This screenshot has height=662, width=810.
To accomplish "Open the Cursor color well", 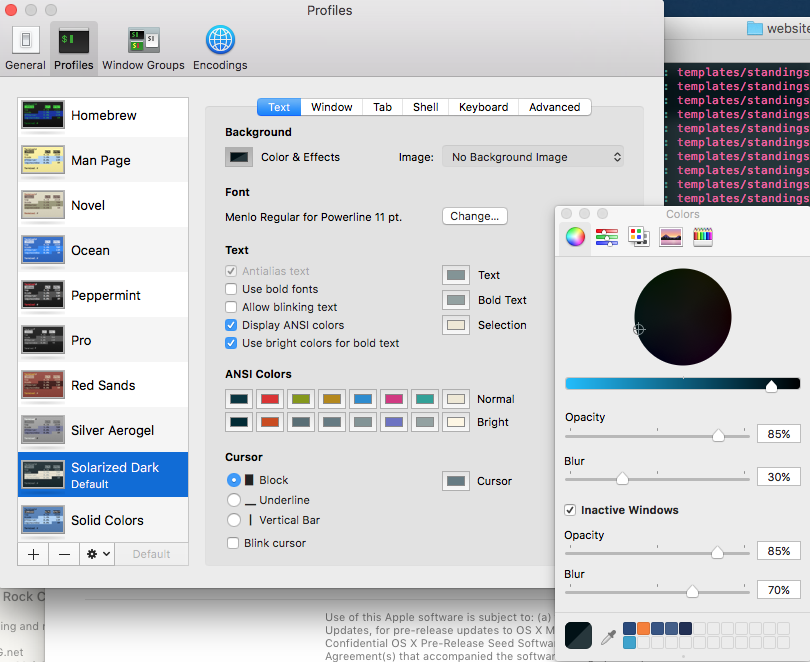I will (456, 481).
